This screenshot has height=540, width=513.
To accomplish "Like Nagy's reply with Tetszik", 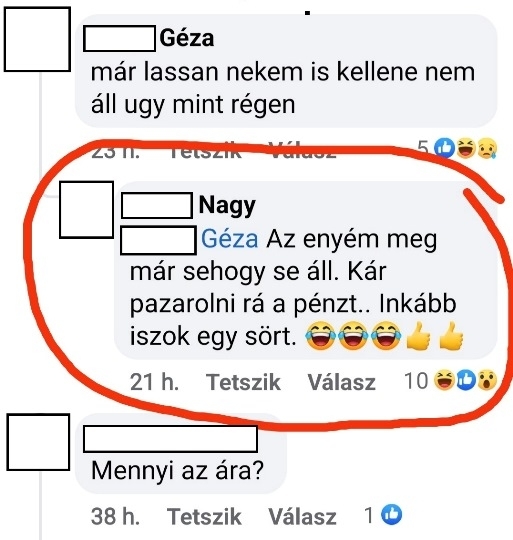I will click(x=243, y=382).
